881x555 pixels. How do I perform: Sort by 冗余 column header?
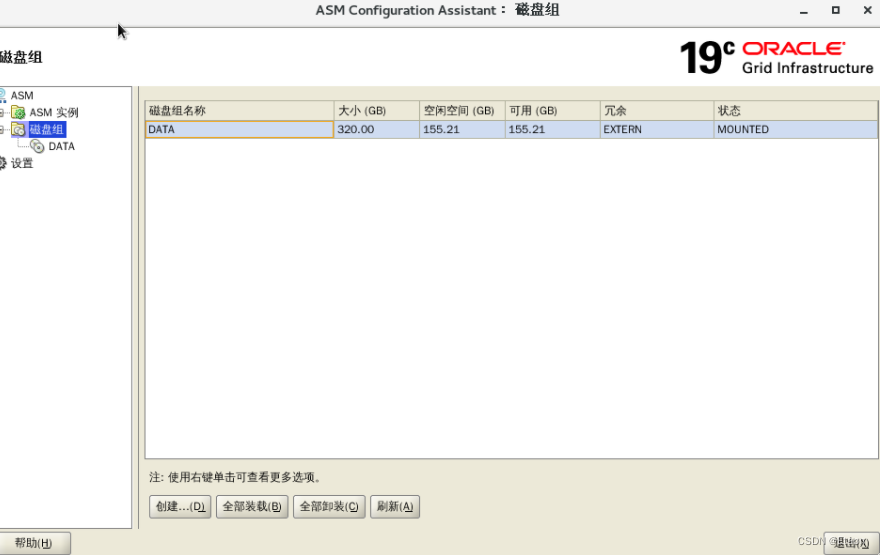tap(657, 111)
